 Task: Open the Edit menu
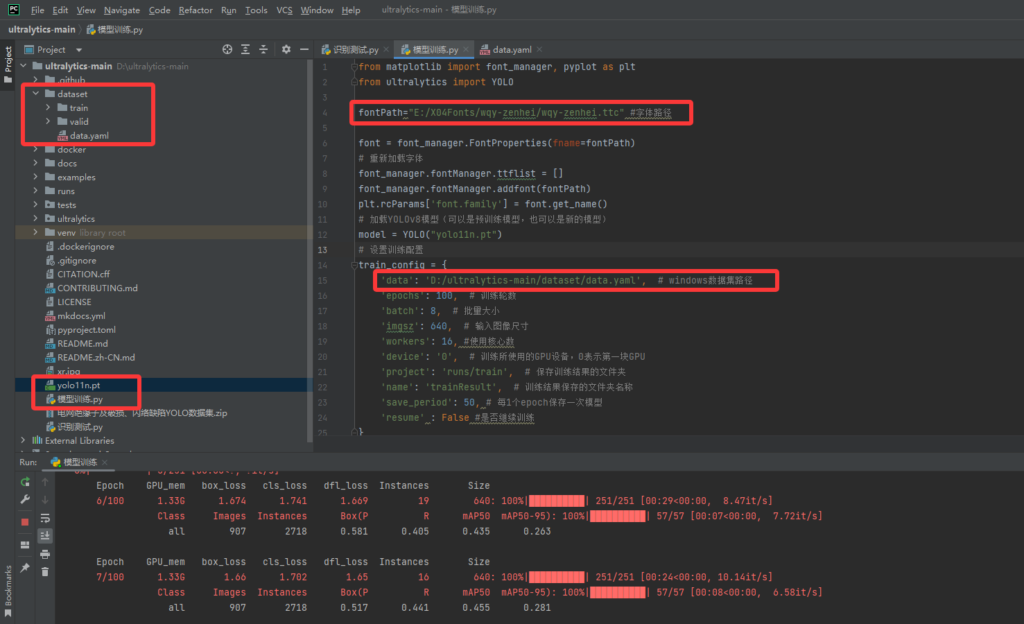click(x=60, y=10)
